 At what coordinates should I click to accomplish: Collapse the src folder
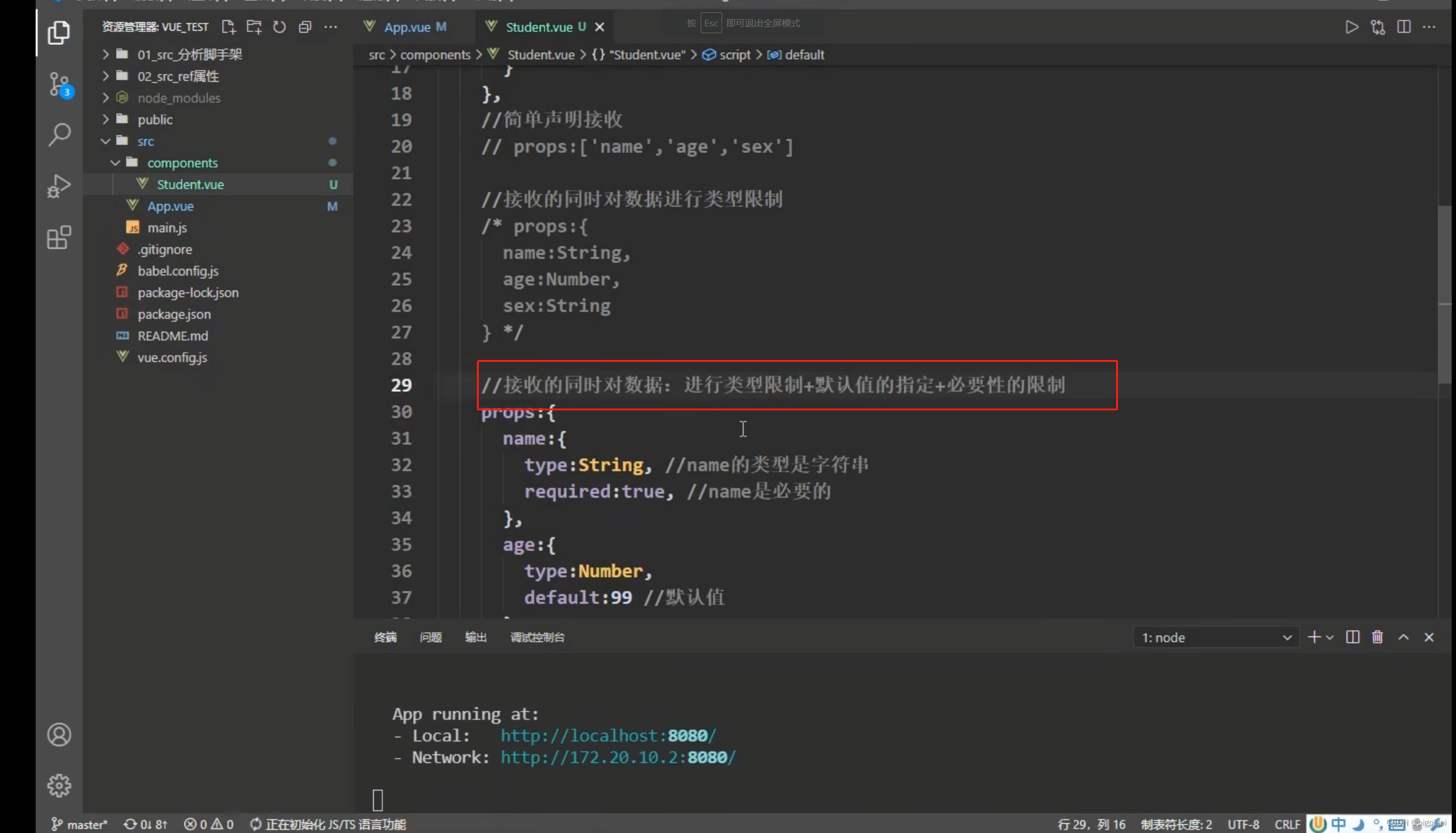click(x=218, y=141)
